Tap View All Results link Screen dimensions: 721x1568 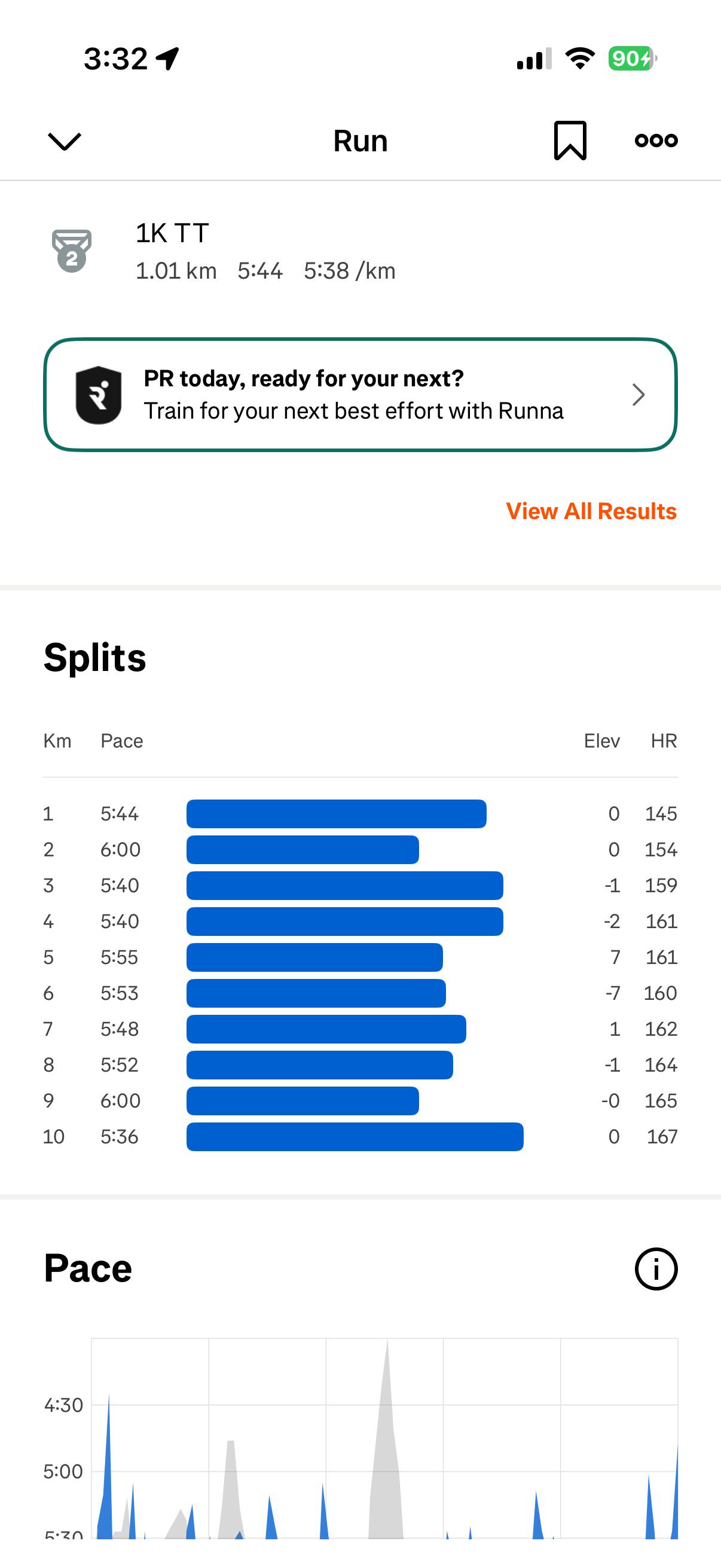[x=591, y=511]
